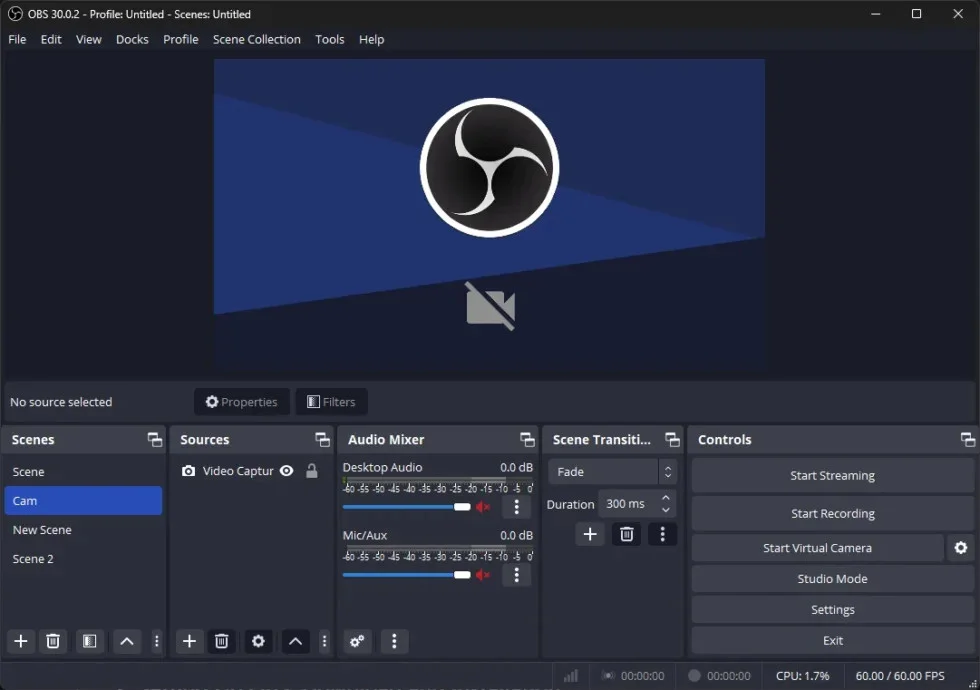Toggle Studio Mode

(832, 579)
